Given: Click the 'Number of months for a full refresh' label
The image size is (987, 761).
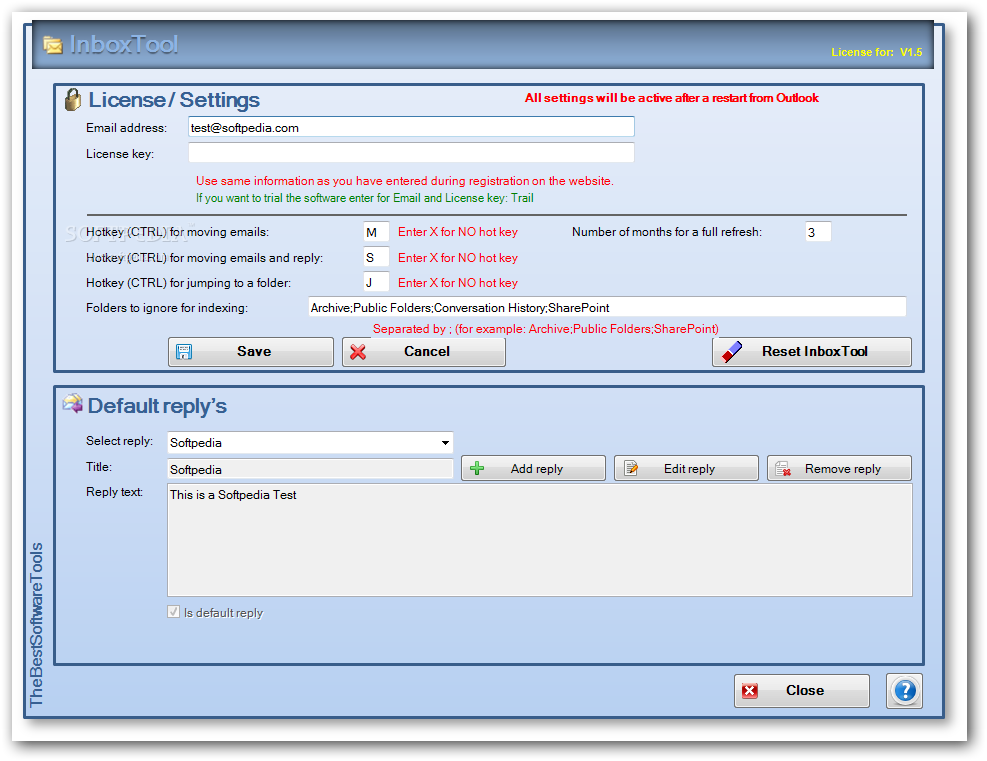Looking at the screenshot, I should [x=667, y=232].
